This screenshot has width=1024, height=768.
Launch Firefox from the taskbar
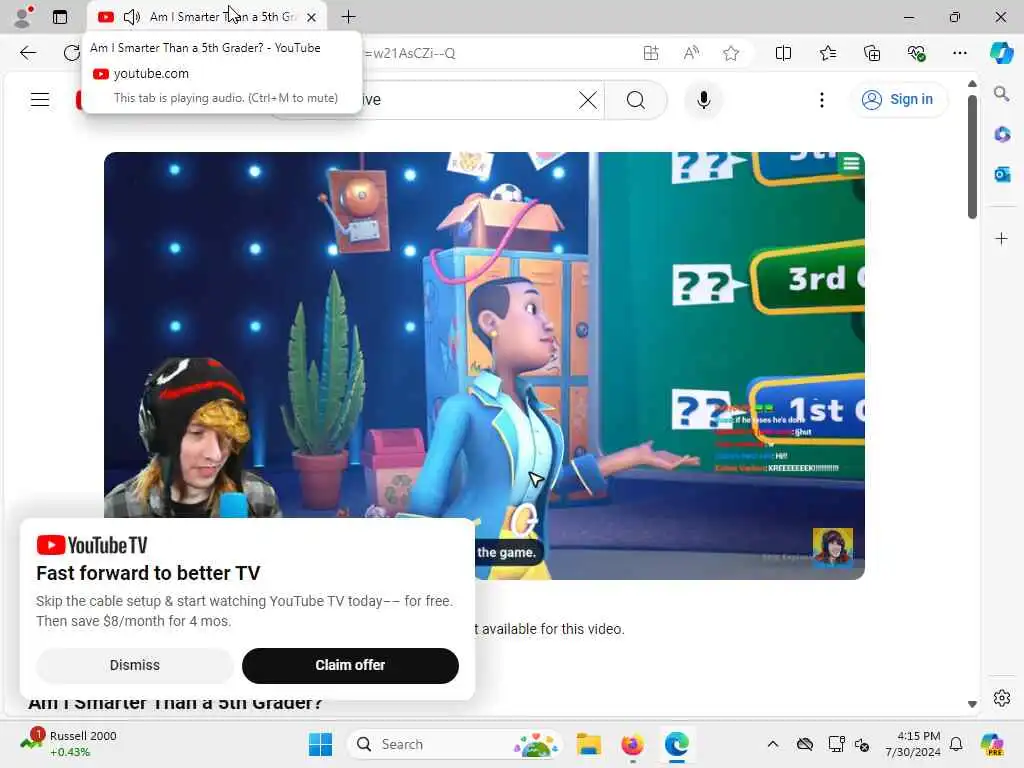click(x=632, y=744)
